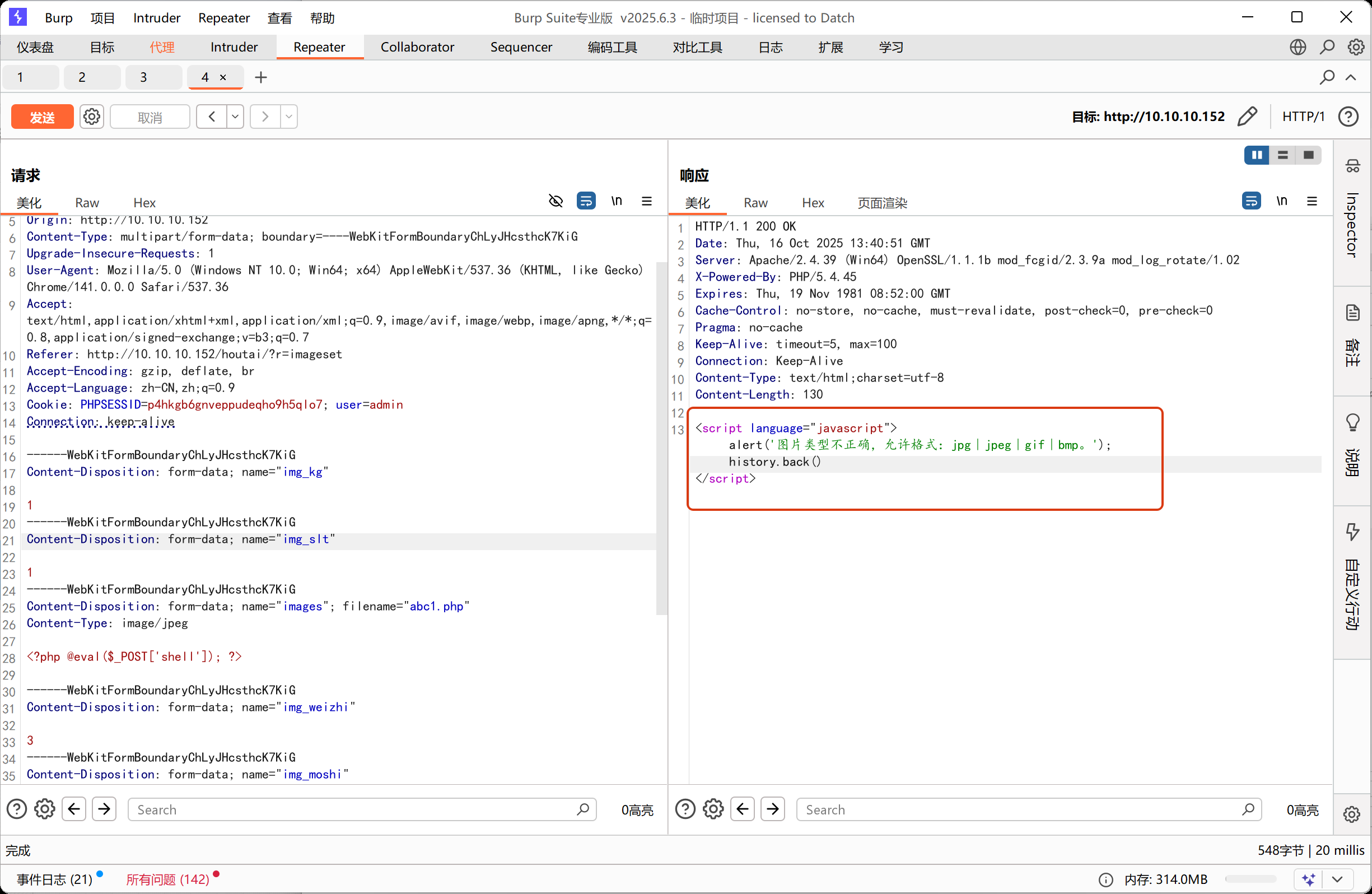This screenshot has width=1372, height=894.
Task: Open the 页面渲染 response tab
Action: point(882,203)
